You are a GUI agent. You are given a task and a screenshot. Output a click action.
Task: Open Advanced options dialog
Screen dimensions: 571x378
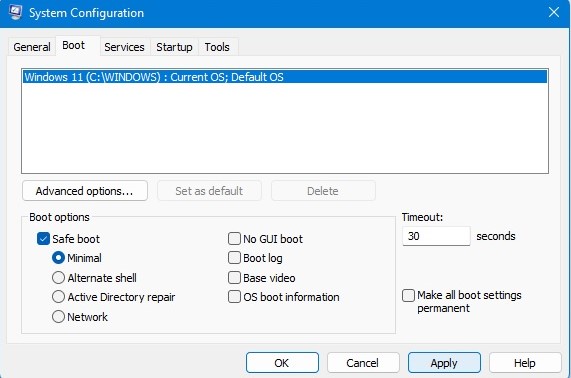click(x=85, y=191)
